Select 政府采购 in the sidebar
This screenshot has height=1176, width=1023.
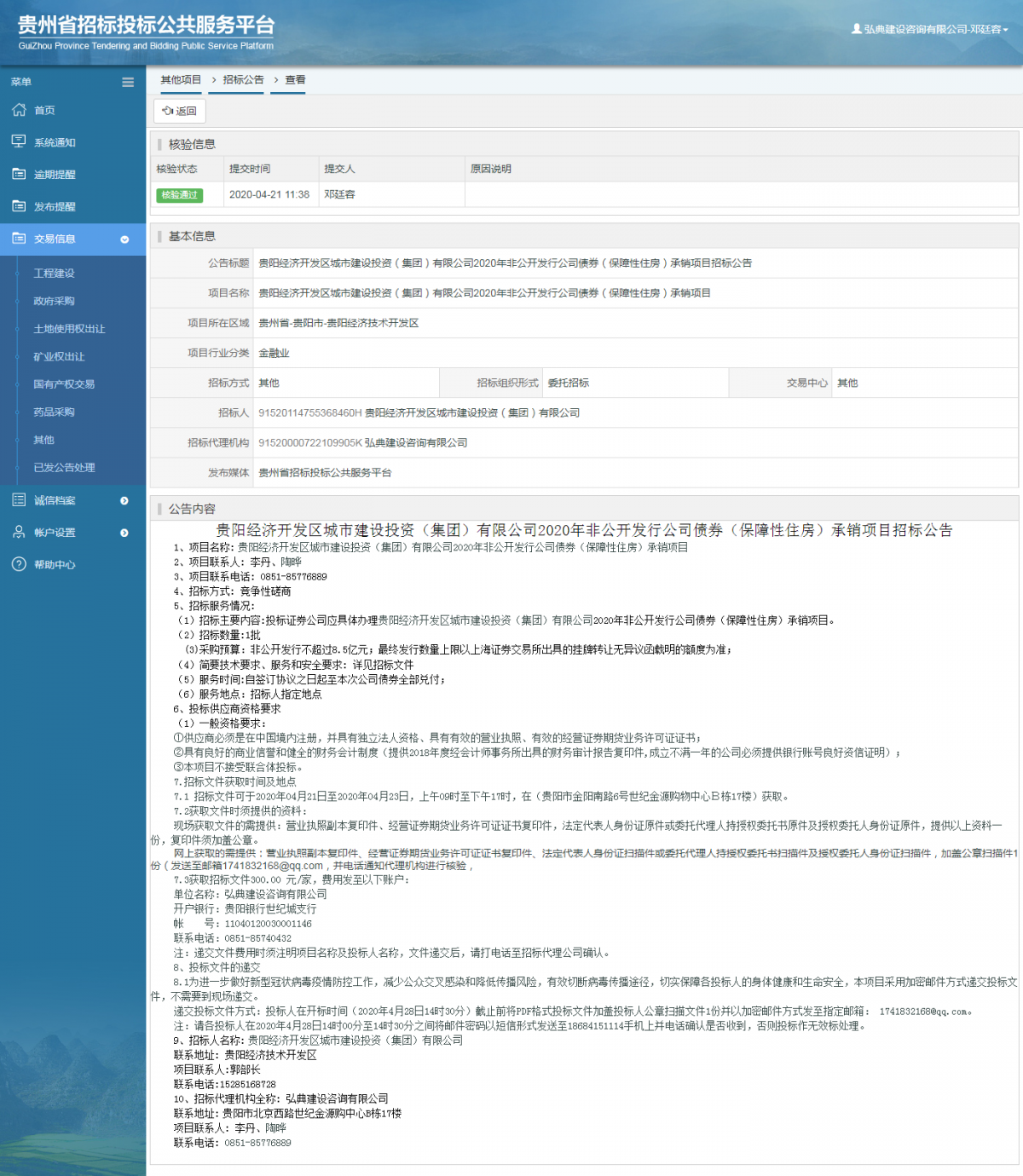(x=54, y=301)
